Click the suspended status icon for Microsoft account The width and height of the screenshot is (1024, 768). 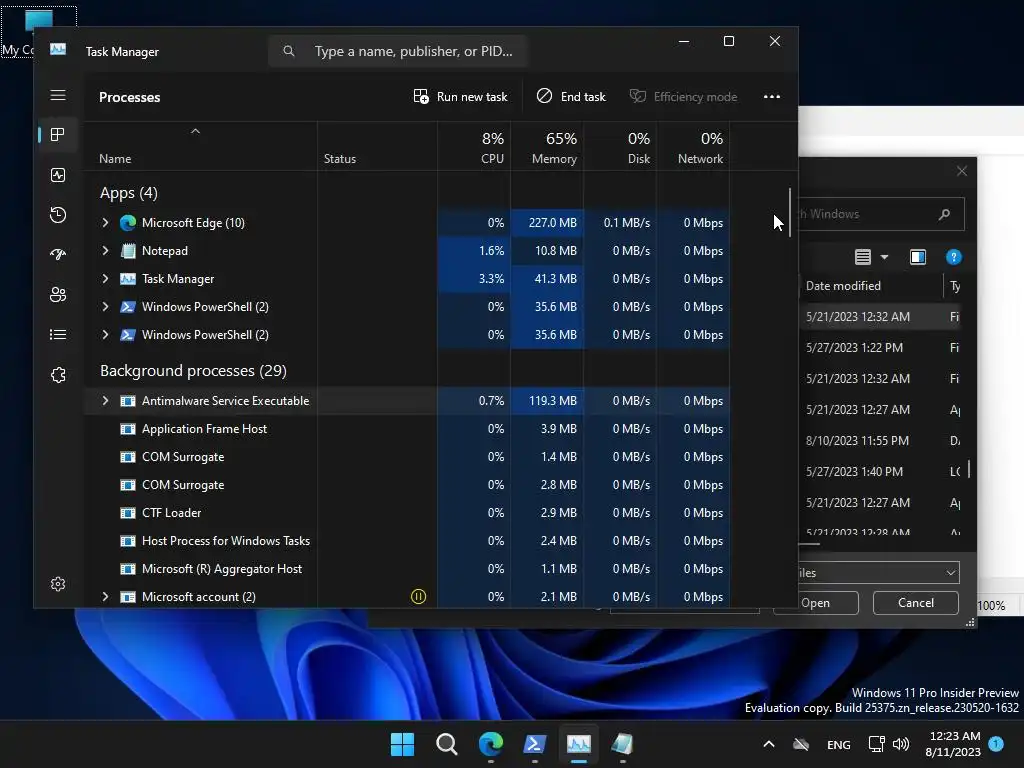pyautogui.click(x=419, y=596)
